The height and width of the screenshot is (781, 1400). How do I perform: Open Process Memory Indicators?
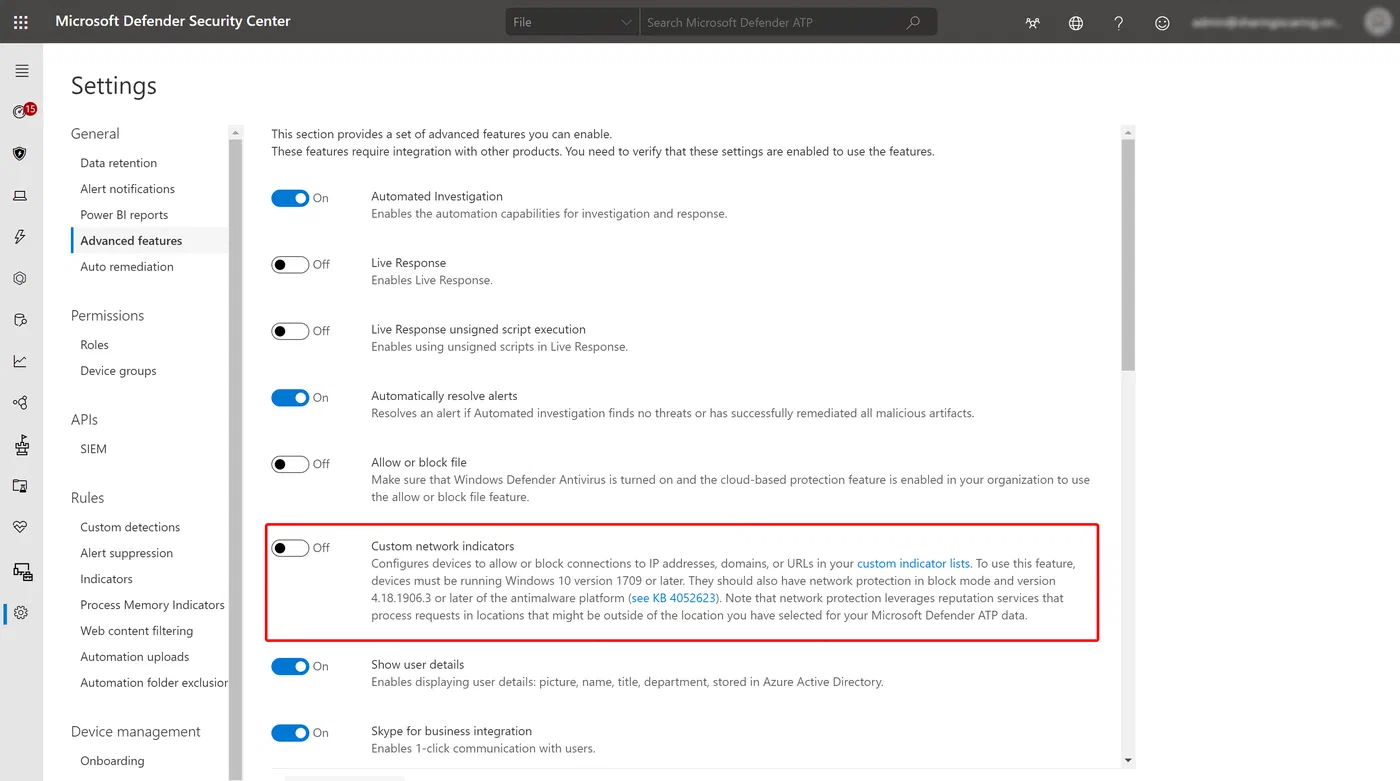click(152, 605)
